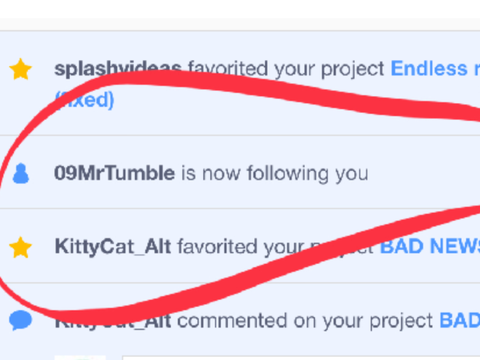Open KittyCat_Alt profile from the commented message
Viewport: 480px width, 360px height.
point(113,321)
